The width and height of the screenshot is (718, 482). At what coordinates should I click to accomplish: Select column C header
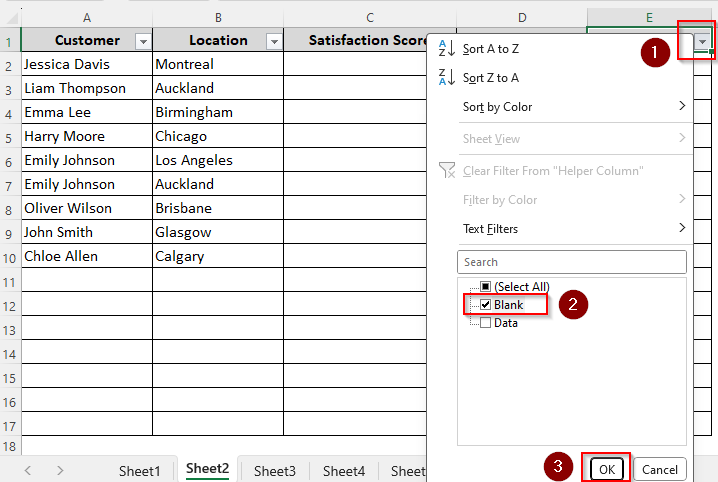click(x=370, y=18)
